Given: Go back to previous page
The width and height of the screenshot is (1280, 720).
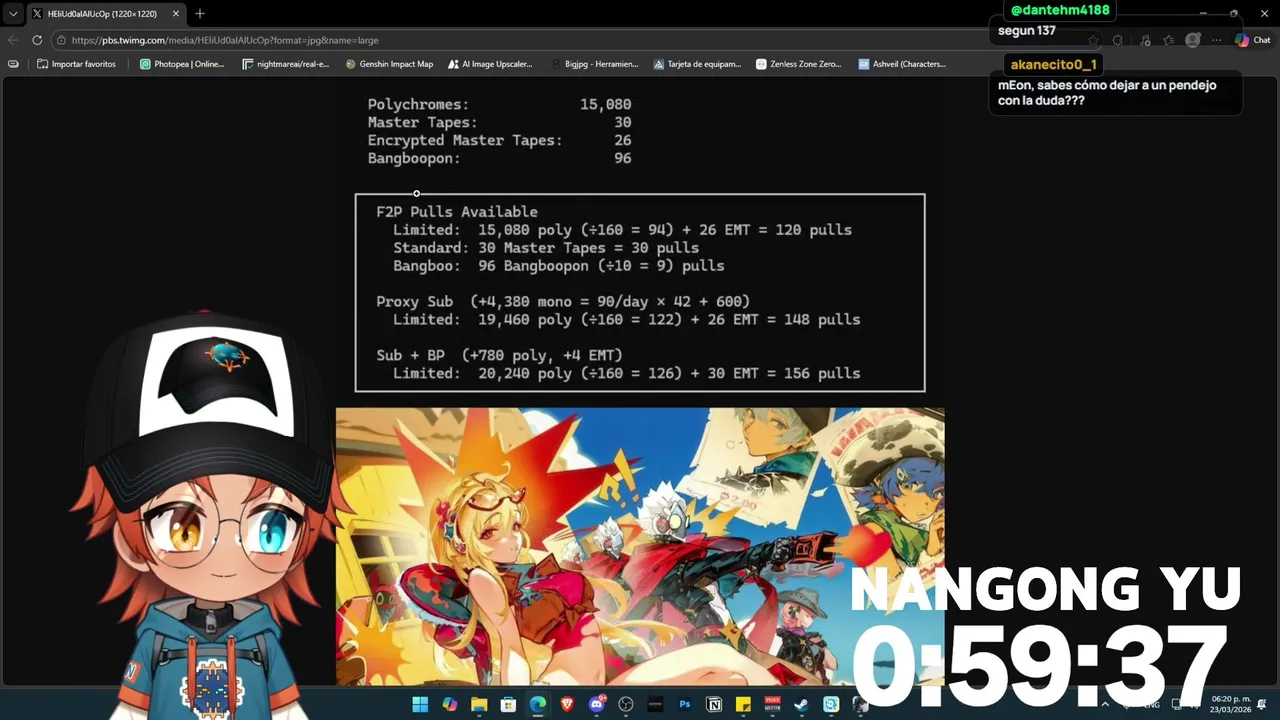Looking at the screenshot, I should (x=13, y=40).
